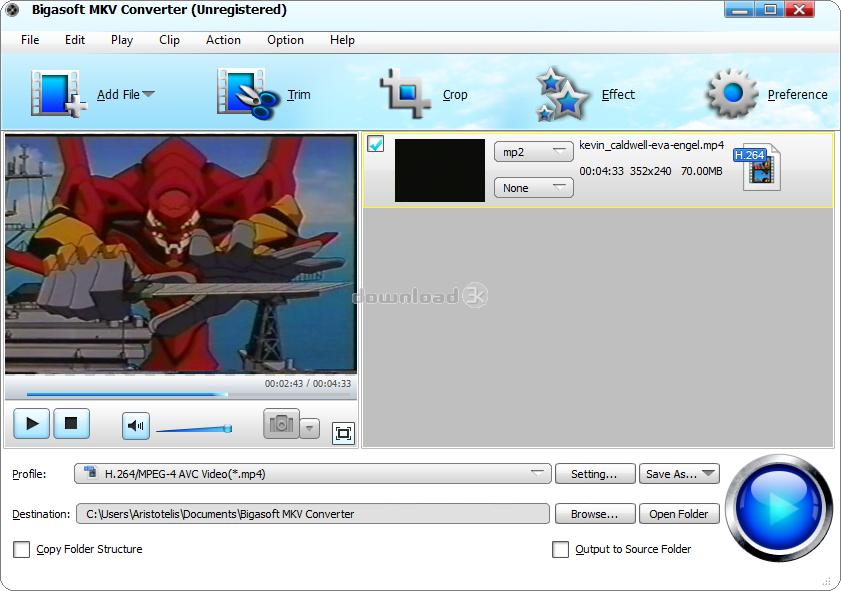Click the Browse... button
Viewport: 841px width, 591px height.
click(595, 514)
